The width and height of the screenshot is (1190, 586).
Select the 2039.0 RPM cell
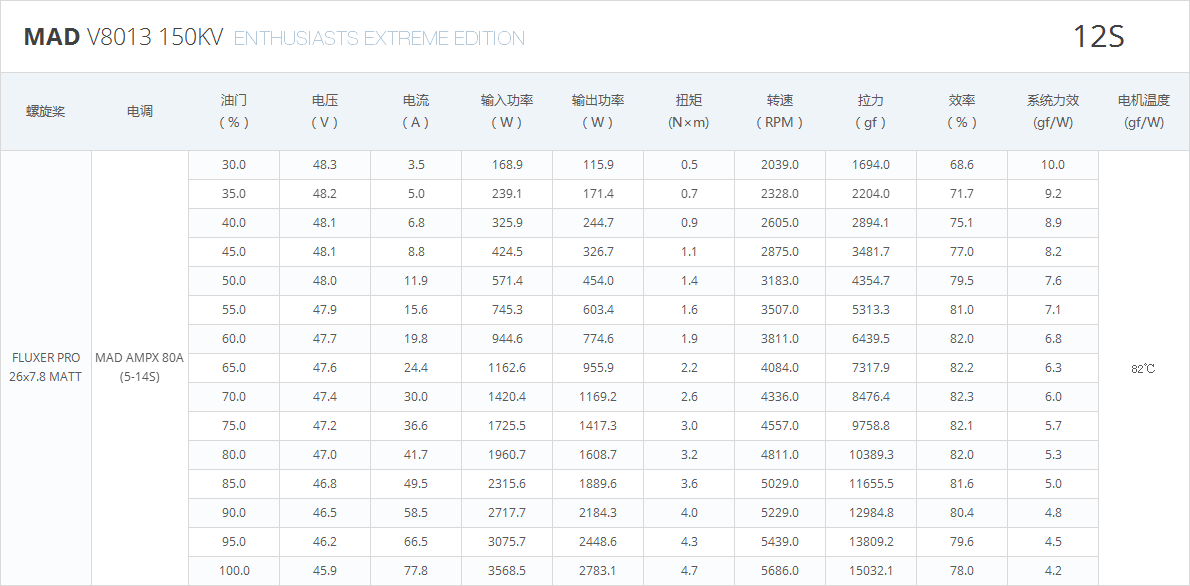[x=780, y=165]
